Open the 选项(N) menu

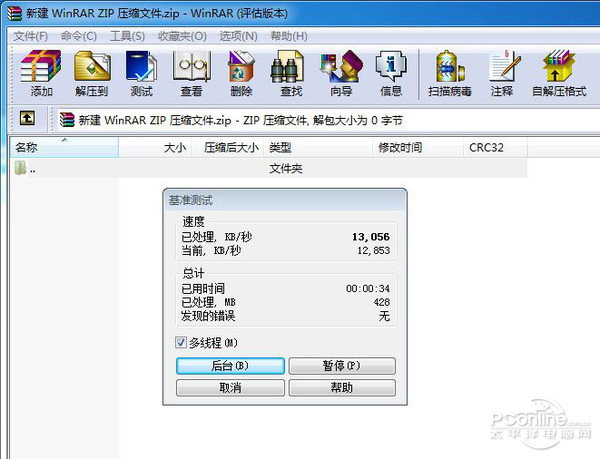238,36
